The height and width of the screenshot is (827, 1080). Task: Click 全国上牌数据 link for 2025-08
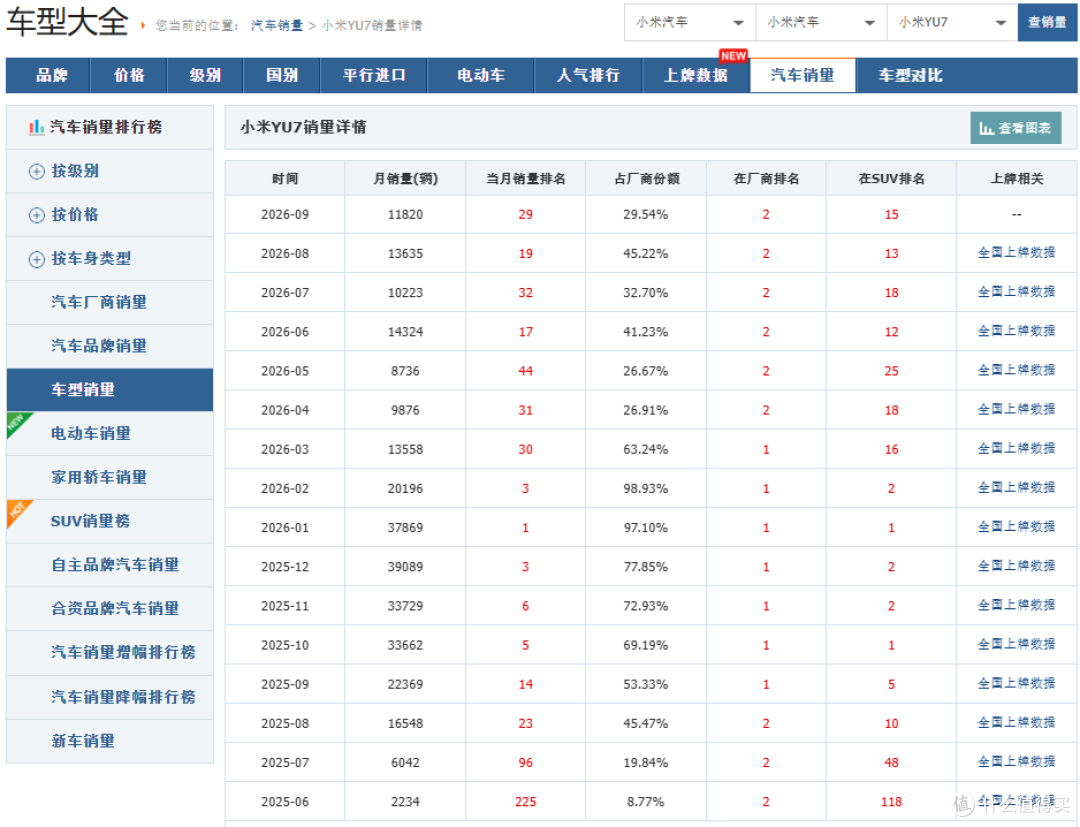click(1017, 724)
